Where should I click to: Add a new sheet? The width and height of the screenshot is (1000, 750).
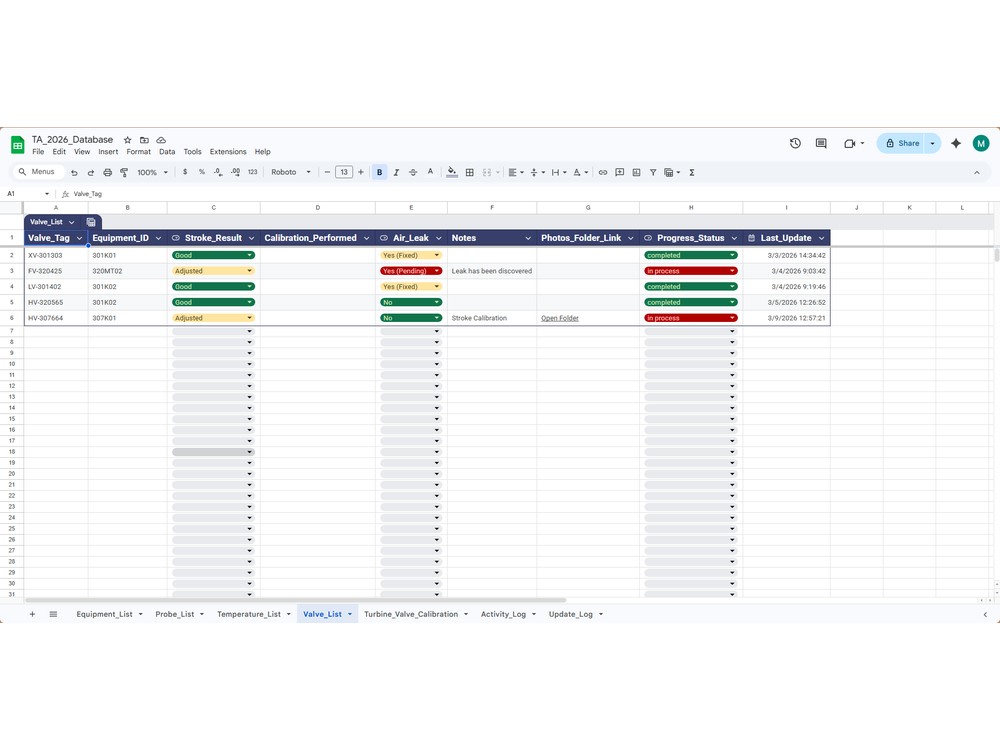[32, 614]
